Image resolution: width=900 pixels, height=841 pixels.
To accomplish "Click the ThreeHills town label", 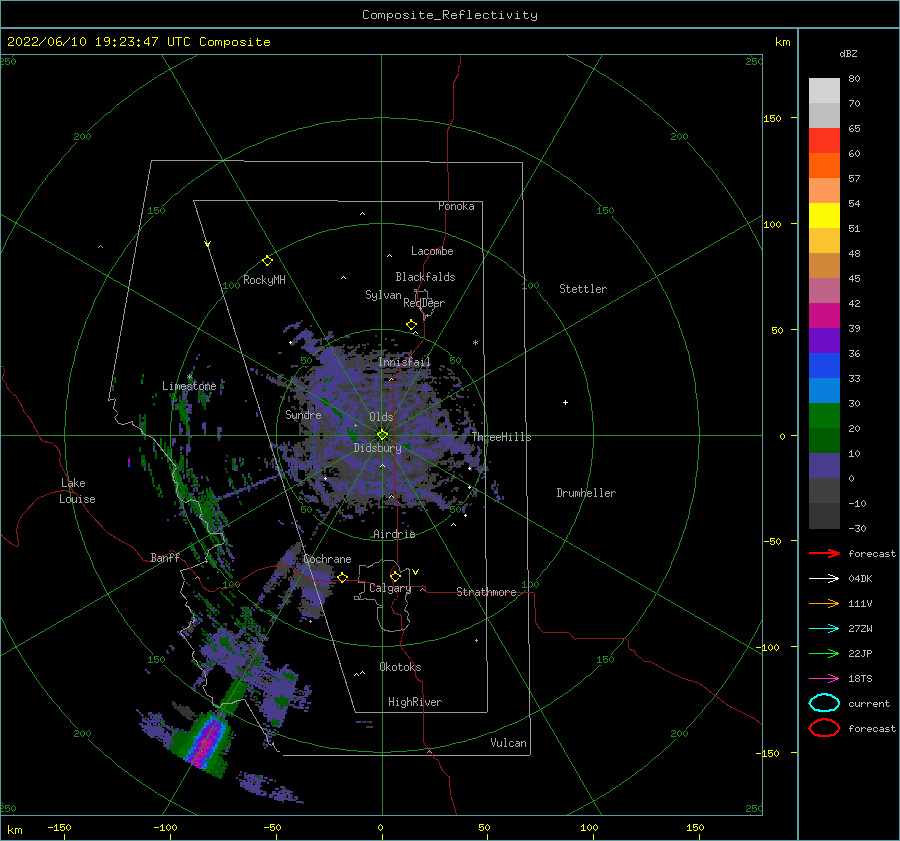I will click(502, 437).
